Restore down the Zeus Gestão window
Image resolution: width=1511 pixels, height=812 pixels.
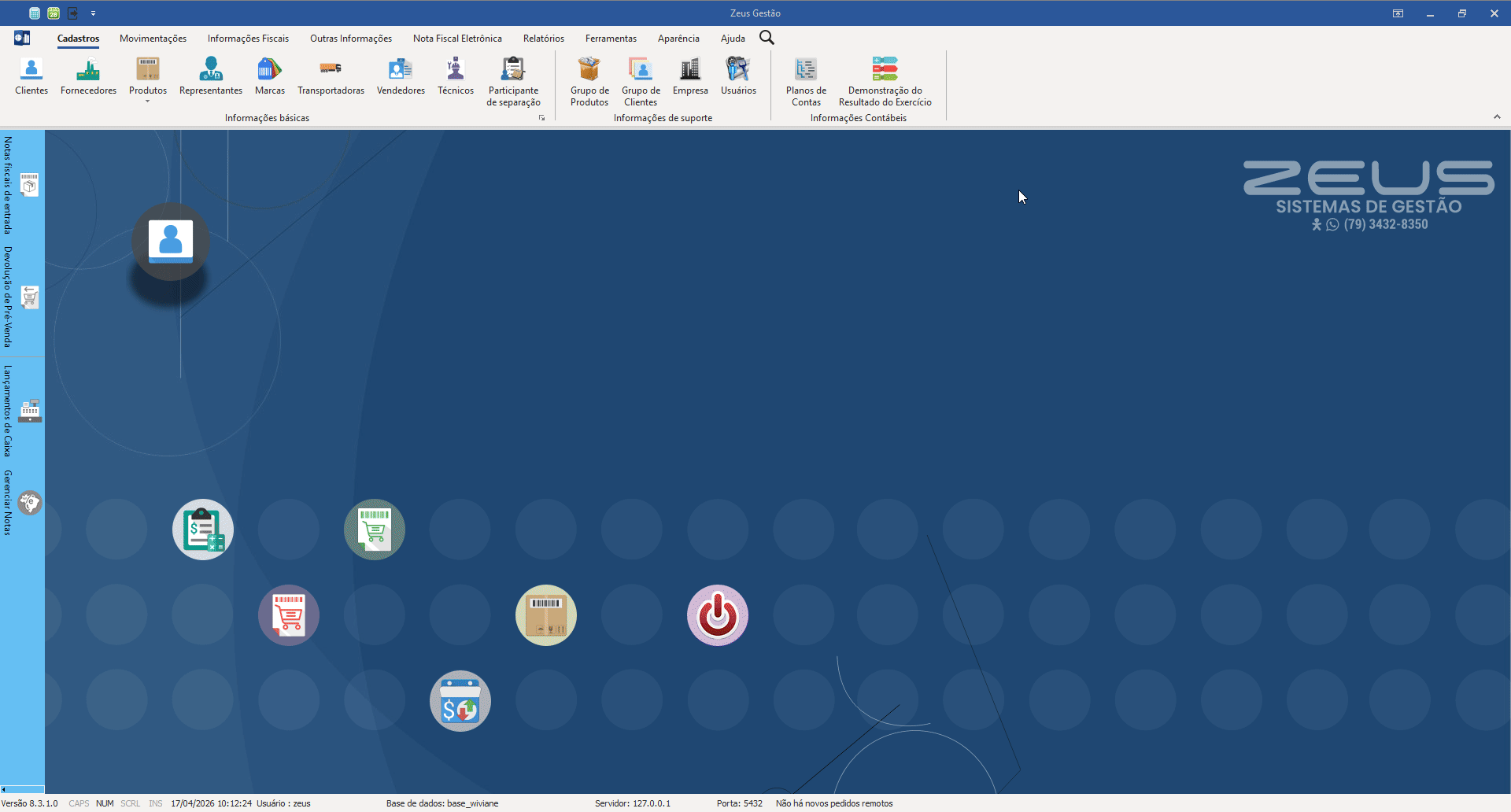pos(1462,13)
